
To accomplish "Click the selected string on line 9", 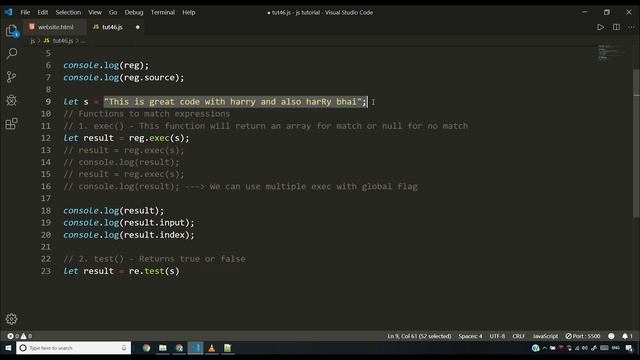I will 236,102.
